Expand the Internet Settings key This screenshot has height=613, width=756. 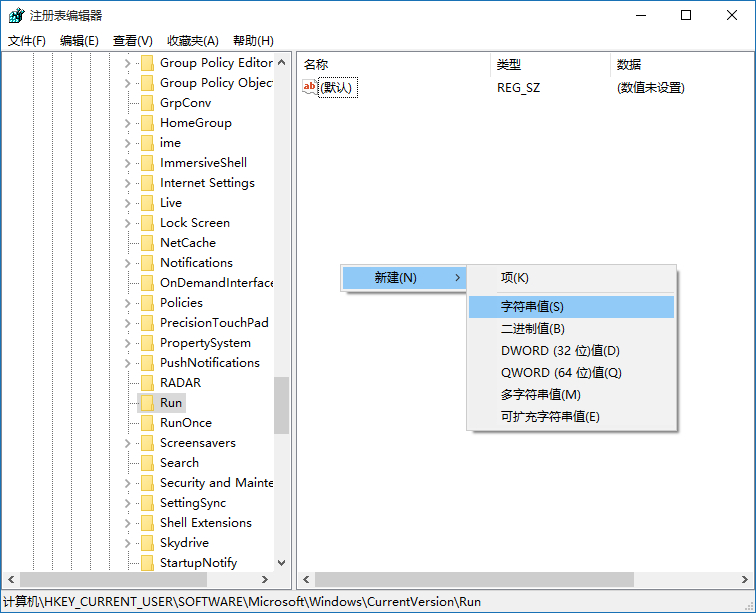127,183
